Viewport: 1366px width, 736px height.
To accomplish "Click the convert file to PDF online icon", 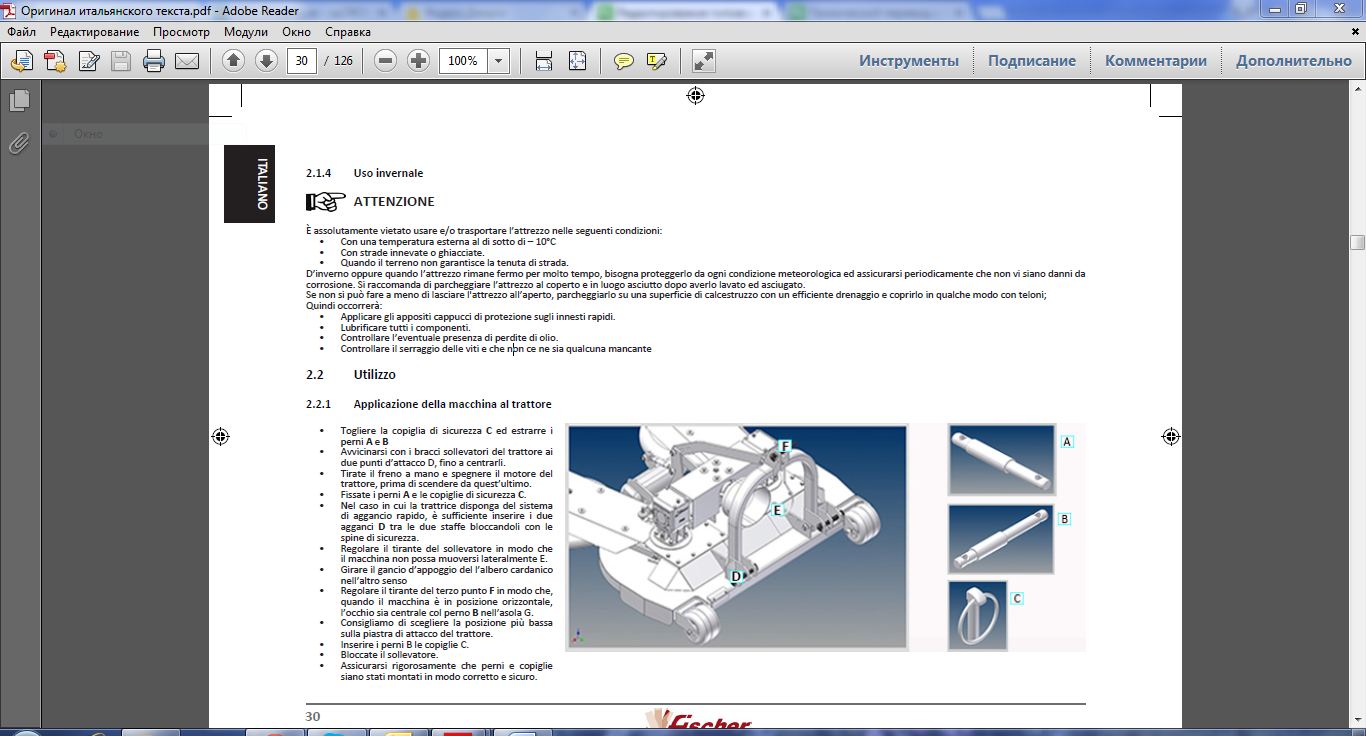I will pos(21,61).
